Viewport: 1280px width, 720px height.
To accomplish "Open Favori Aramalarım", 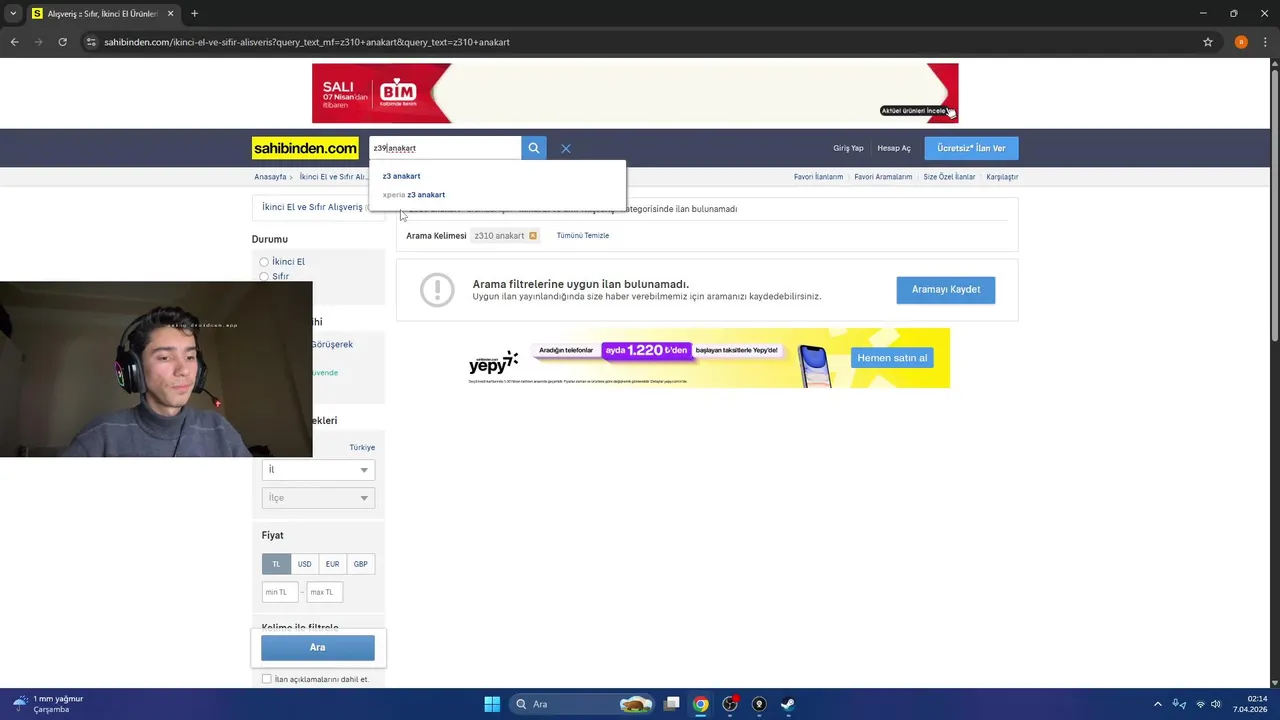I will point(883,177).
